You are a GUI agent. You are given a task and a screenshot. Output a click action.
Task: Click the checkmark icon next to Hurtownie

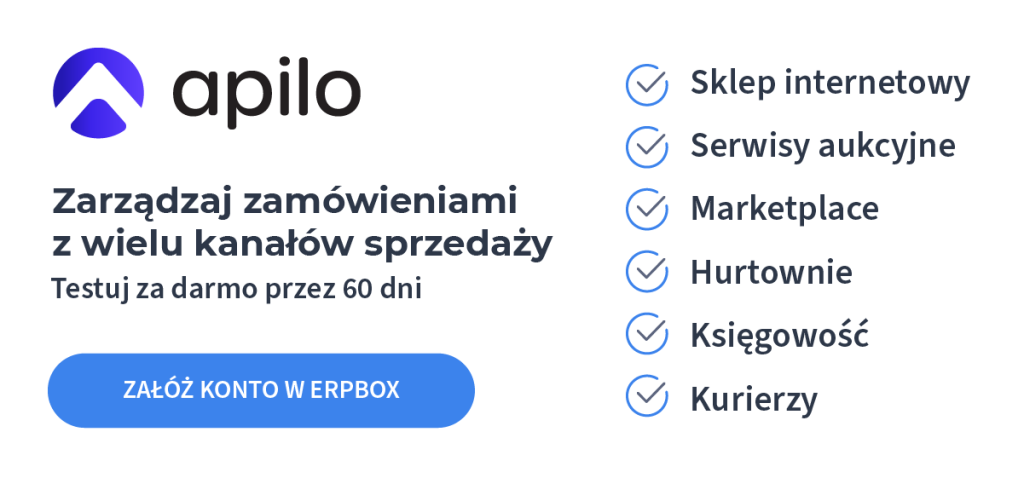pos(647,271)
